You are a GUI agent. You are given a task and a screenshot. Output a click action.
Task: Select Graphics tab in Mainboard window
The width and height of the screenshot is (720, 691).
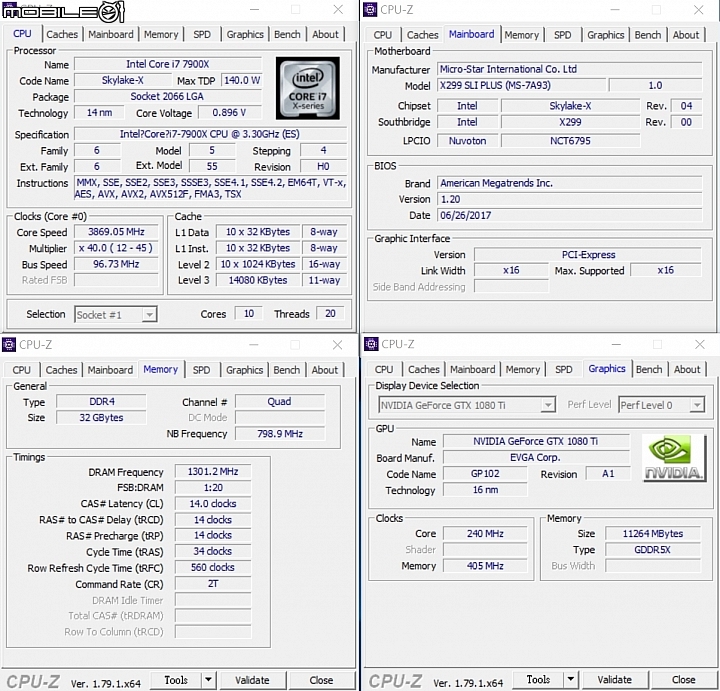606,35
